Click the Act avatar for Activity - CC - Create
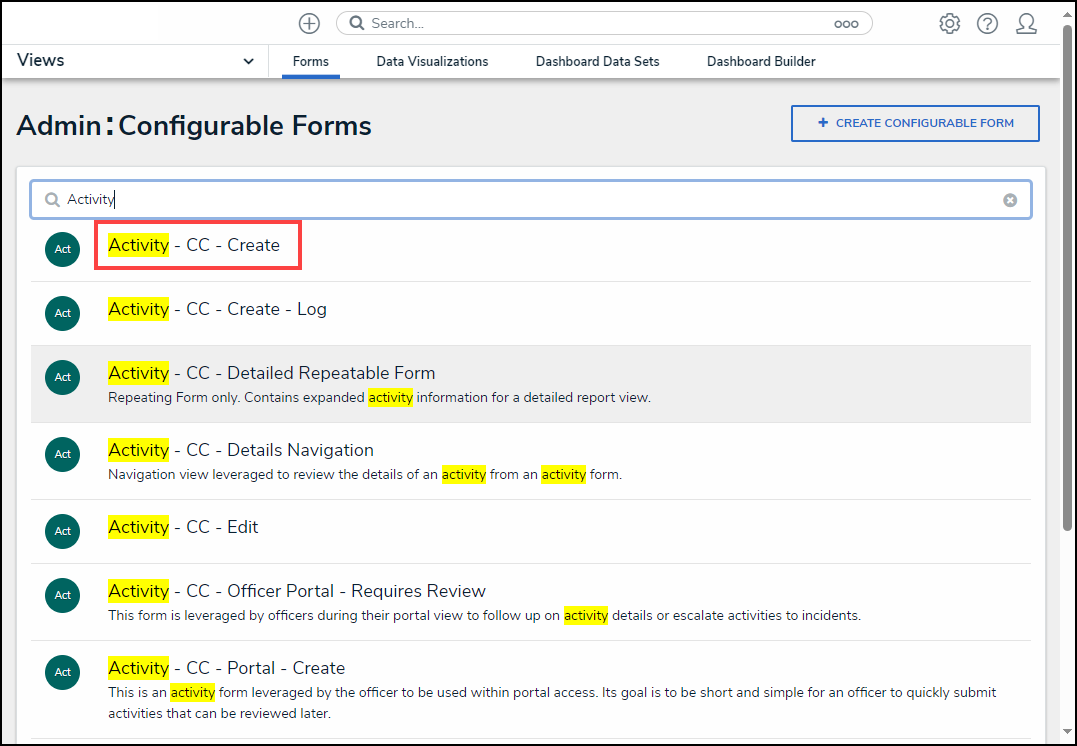 [x=62, y=249]
